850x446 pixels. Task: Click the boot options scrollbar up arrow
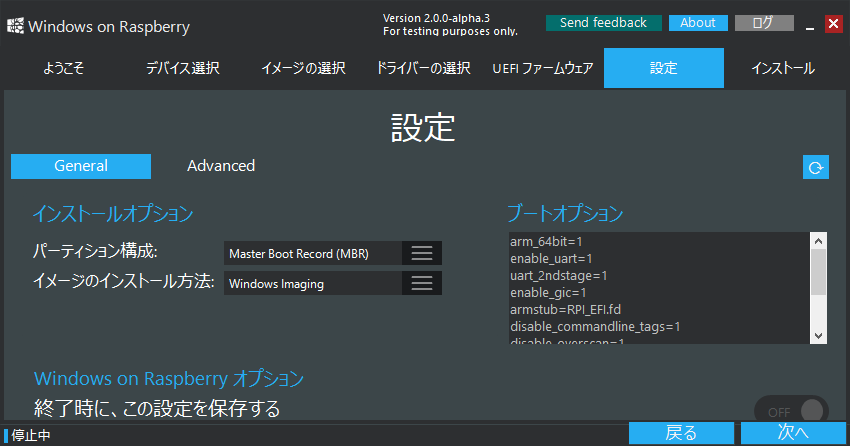(x=818, y=241)
